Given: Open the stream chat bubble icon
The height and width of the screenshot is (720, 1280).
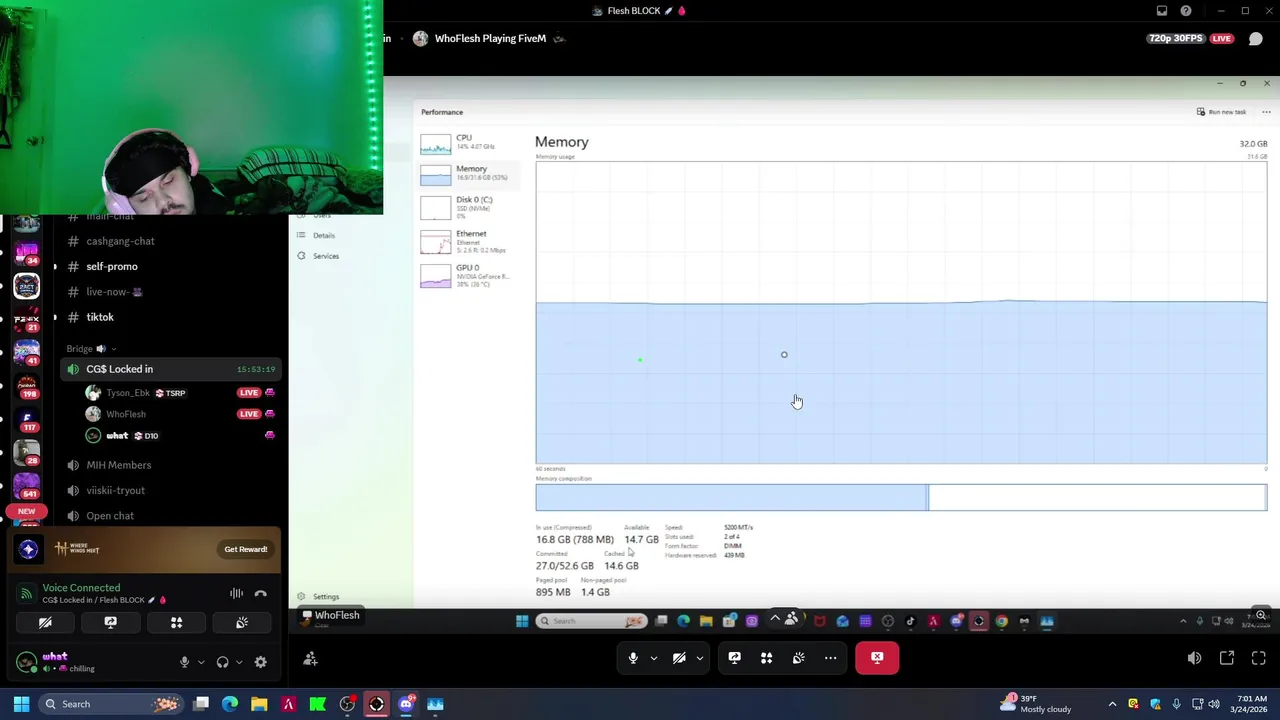Looking at the screenshot, I should 1256,39.
